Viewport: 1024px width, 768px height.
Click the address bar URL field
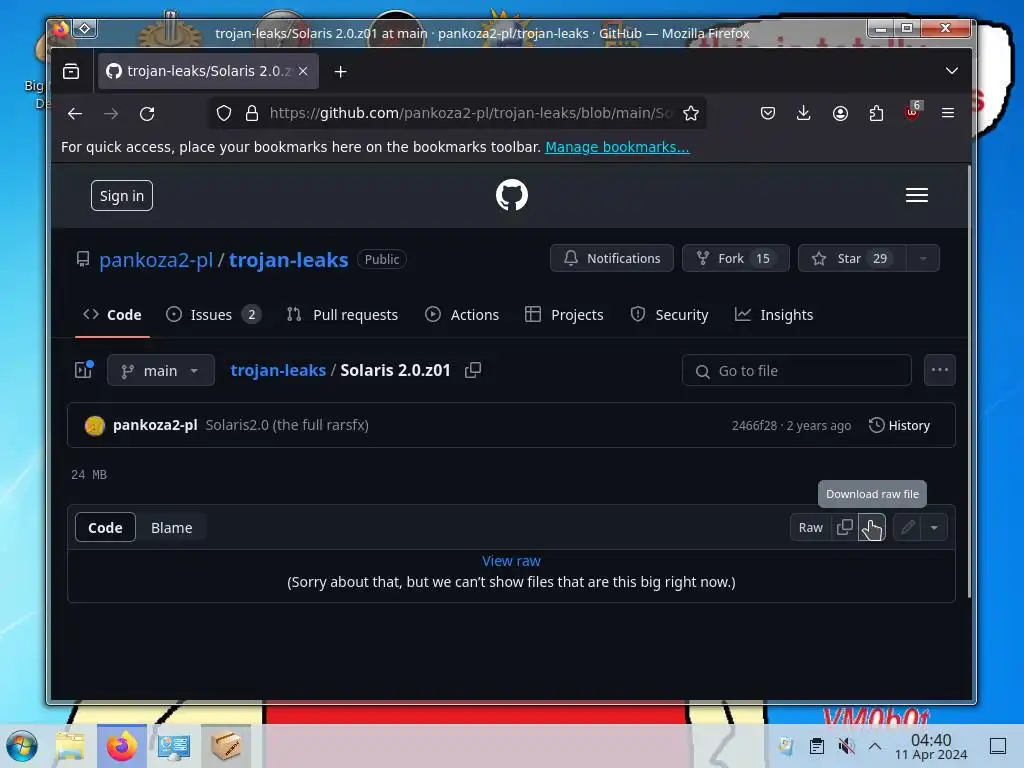click(470, 114)
